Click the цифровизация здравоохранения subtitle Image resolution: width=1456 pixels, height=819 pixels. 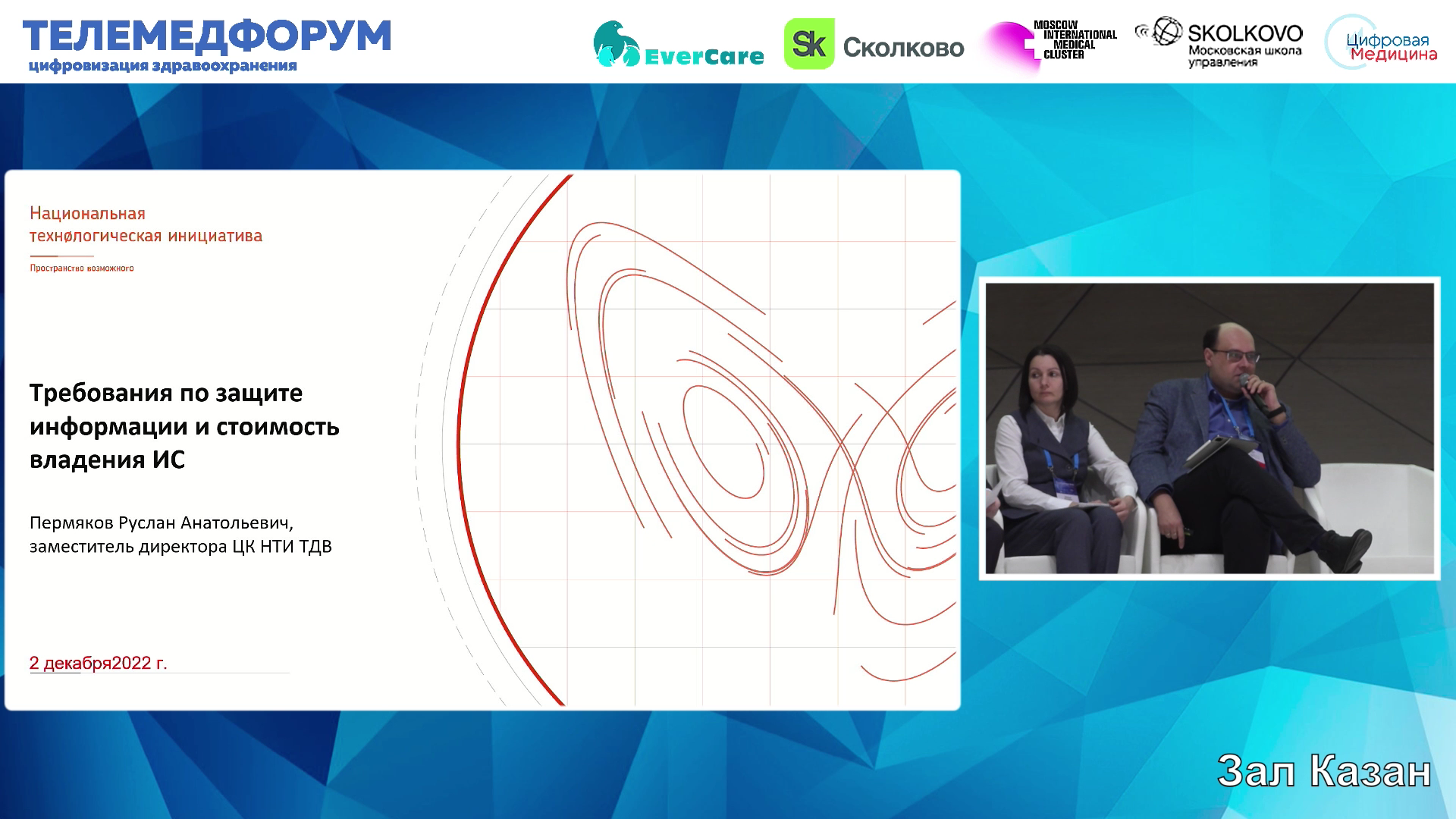coord(162,66)
